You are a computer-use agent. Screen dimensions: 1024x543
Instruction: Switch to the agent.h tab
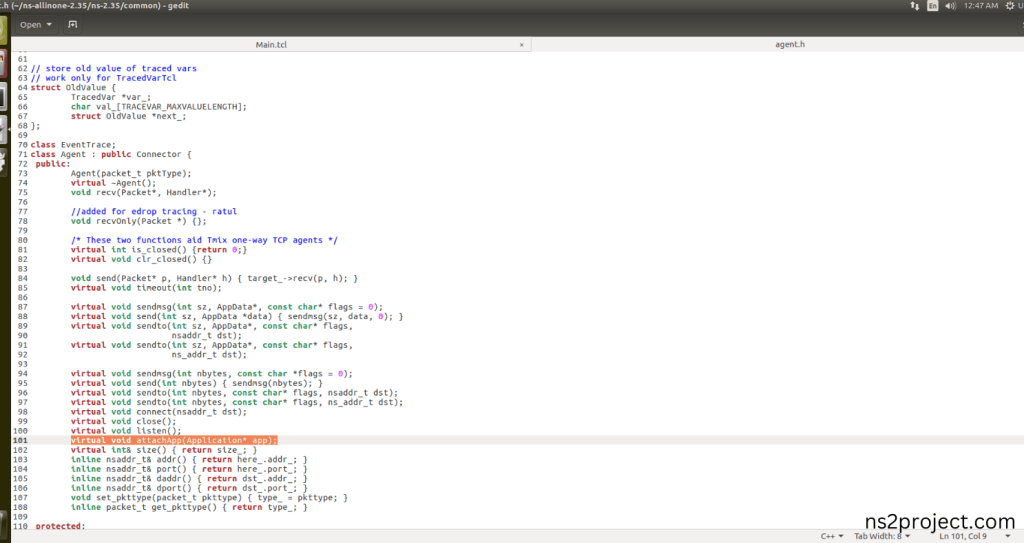[x=790, y=44]
